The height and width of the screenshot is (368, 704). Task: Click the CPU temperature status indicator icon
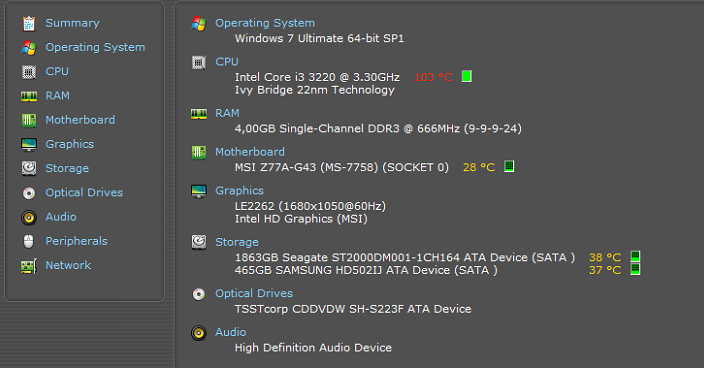click(x=466, y=76)
